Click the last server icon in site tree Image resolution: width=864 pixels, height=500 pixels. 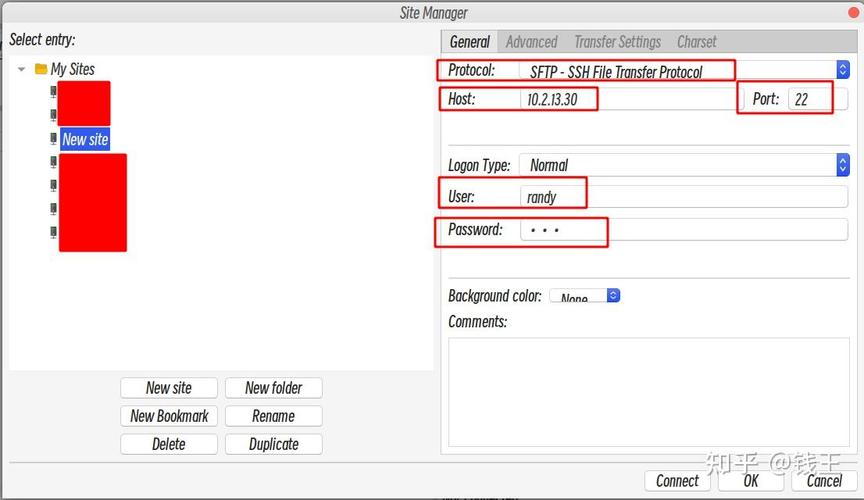pos(53,232)
